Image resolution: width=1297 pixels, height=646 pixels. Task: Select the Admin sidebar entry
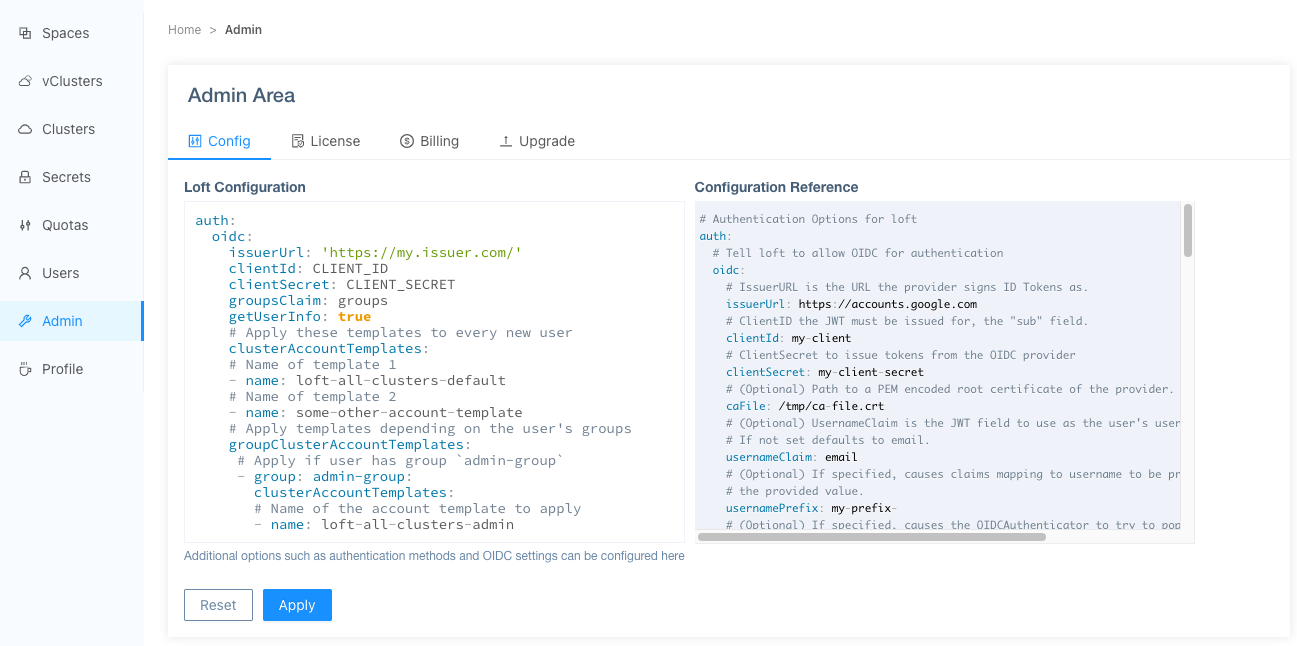[71, 321]
